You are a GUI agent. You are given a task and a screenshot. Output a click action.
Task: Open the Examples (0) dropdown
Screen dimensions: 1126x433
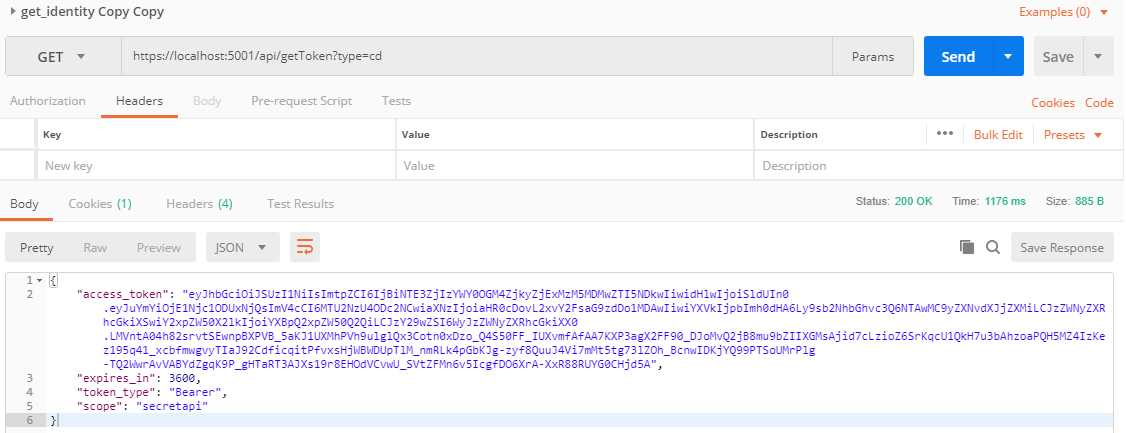(x=1064, y=13)
